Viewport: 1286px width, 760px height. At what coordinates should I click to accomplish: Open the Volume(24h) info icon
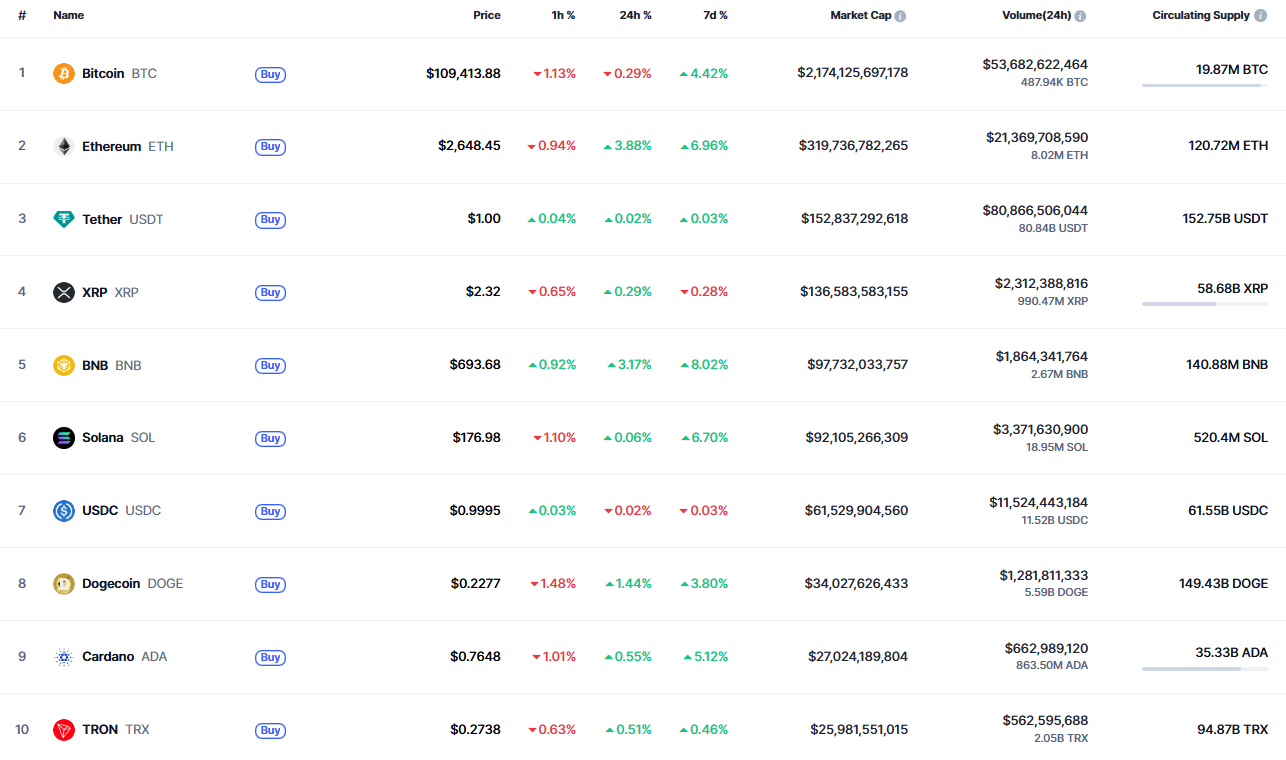coord(1081,16)
